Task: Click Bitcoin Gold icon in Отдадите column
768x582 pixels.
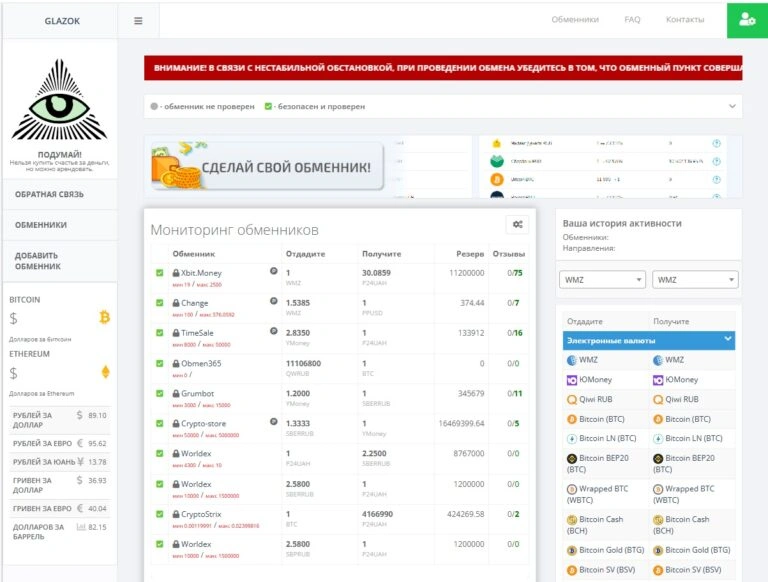Action: pyautogui.click(x=572, y=551)
